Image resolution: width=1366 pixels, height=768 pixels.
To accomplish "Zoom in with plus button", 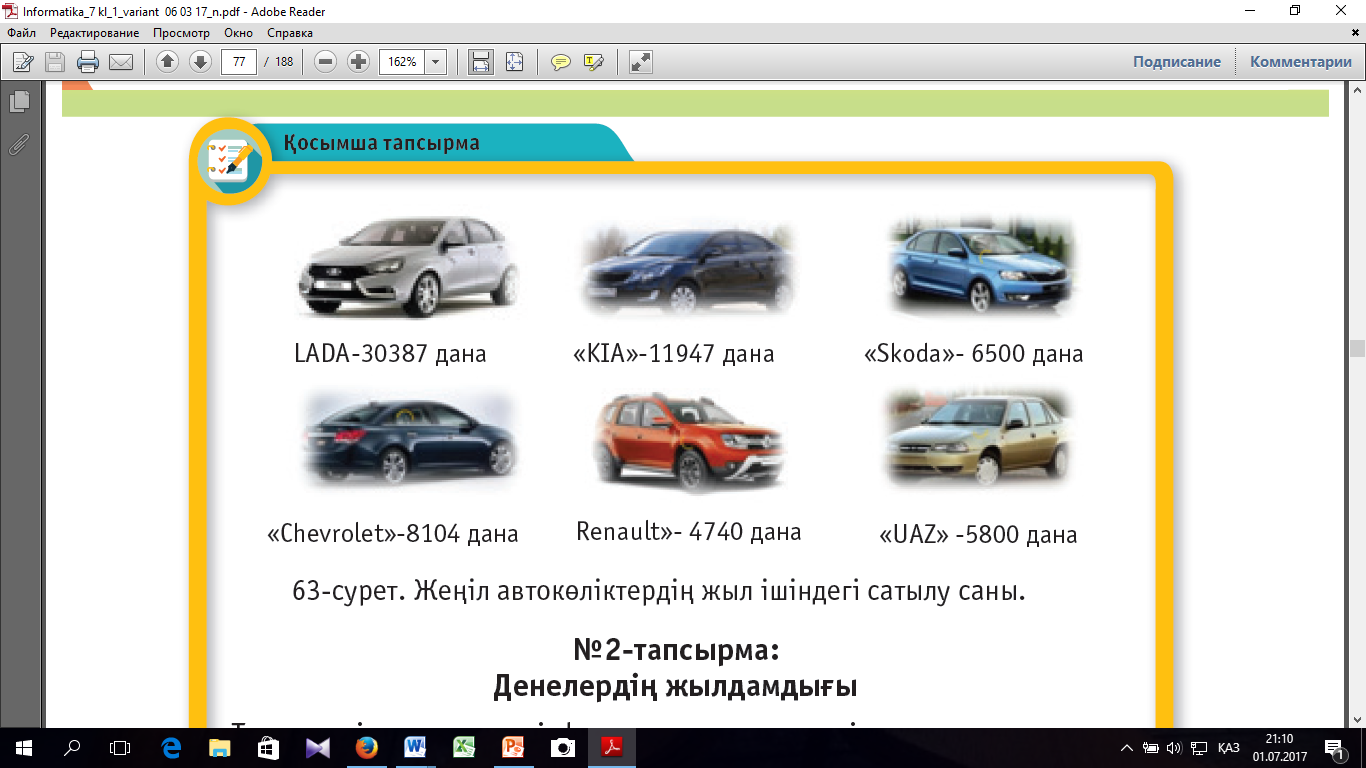I will (x=358, y=62).
